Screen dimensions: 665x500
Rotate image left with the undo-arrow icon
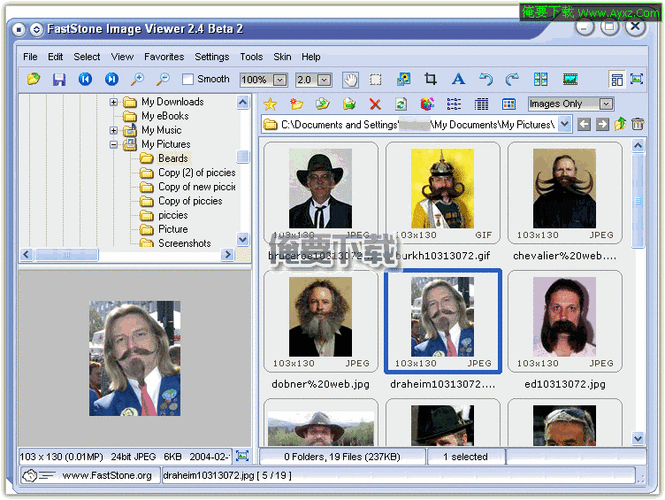[486, 79]
